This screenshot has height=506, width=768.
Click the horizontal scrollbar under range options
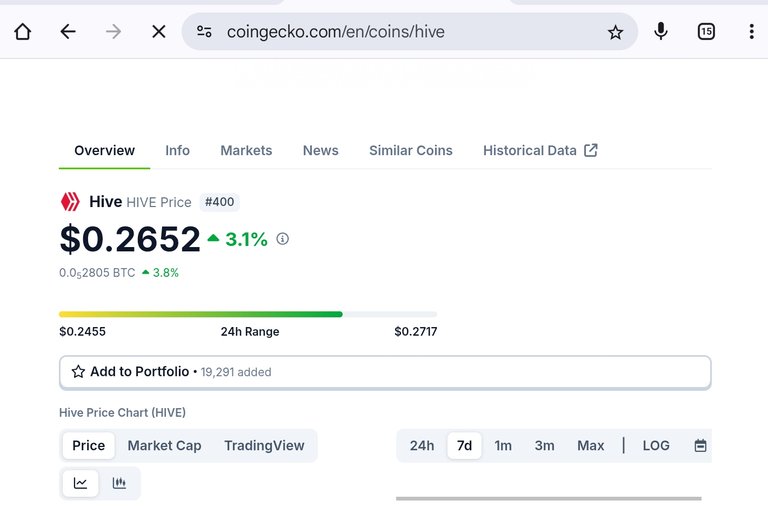[549, 499]
